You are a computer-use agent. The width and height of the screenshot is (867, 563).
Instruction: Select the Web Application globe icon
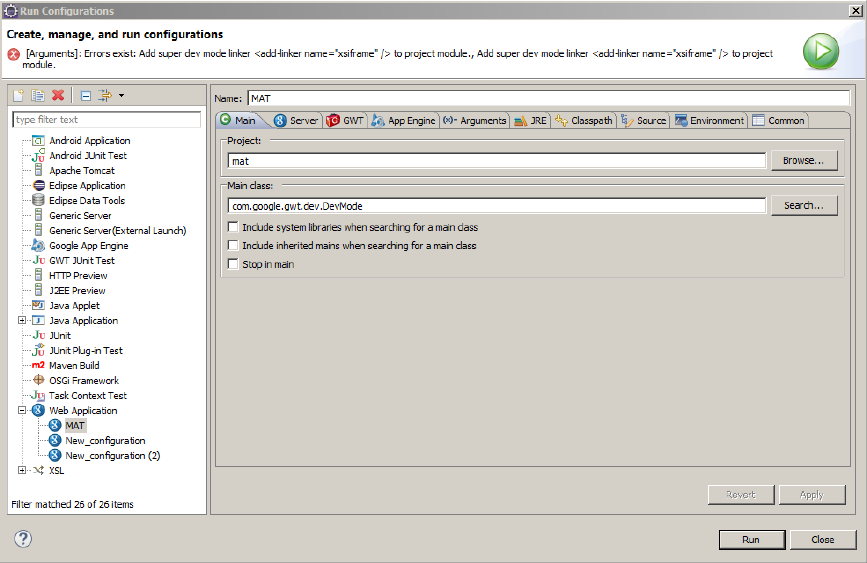38,410
